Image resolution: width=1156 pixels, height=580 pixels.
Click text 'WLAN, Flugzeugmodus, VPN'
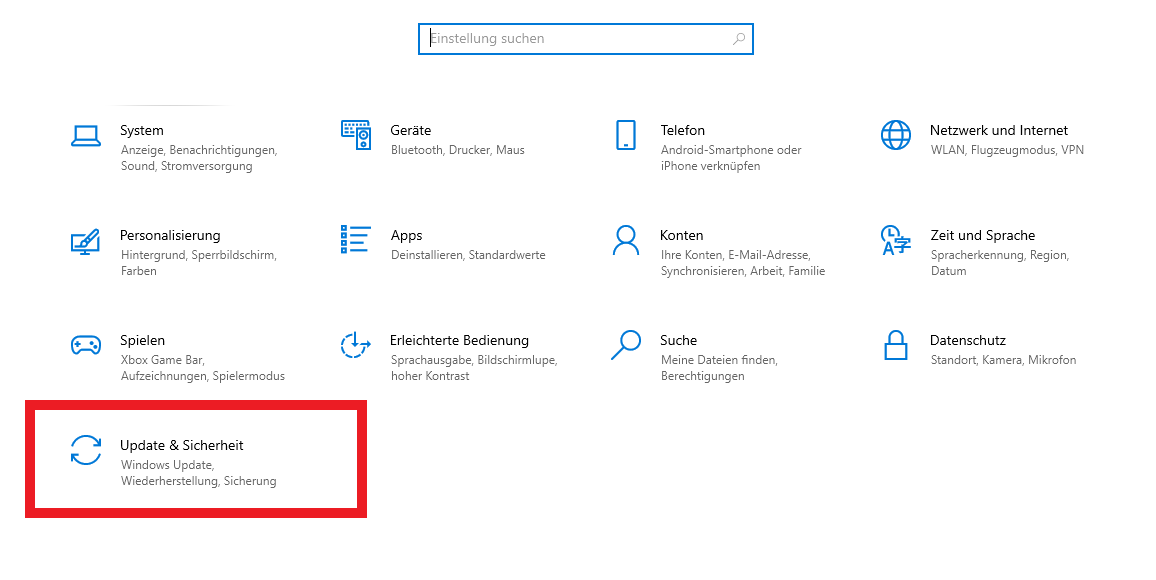[x=1007, y=150]
